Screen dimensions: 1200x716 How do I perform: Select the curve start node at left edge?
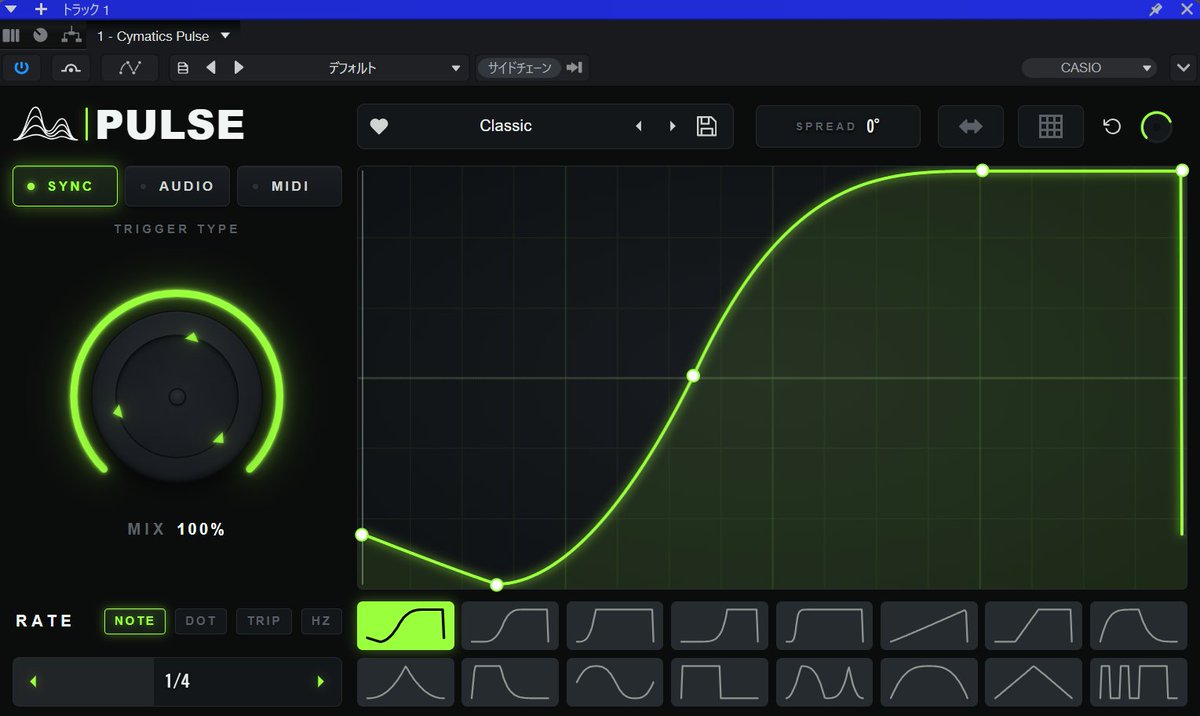click(362, 535)
